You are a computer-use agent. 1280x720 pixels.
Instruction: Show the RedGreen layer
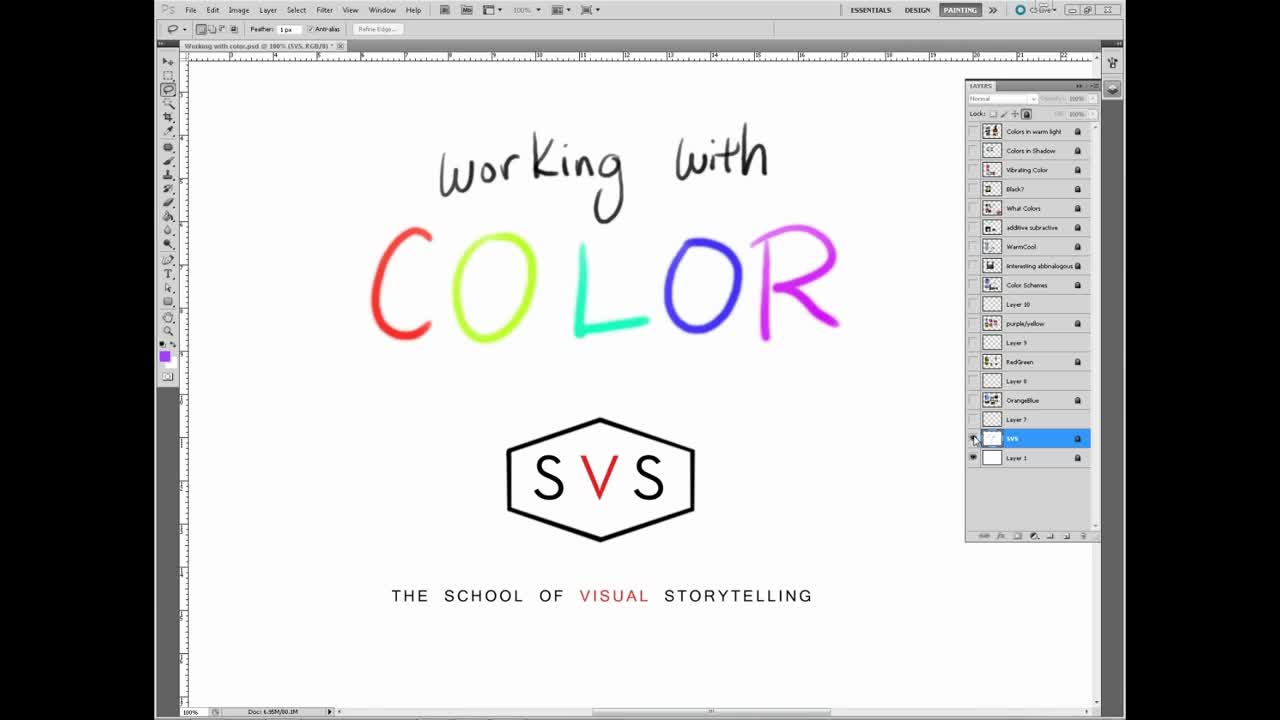(x=973, y=362)
